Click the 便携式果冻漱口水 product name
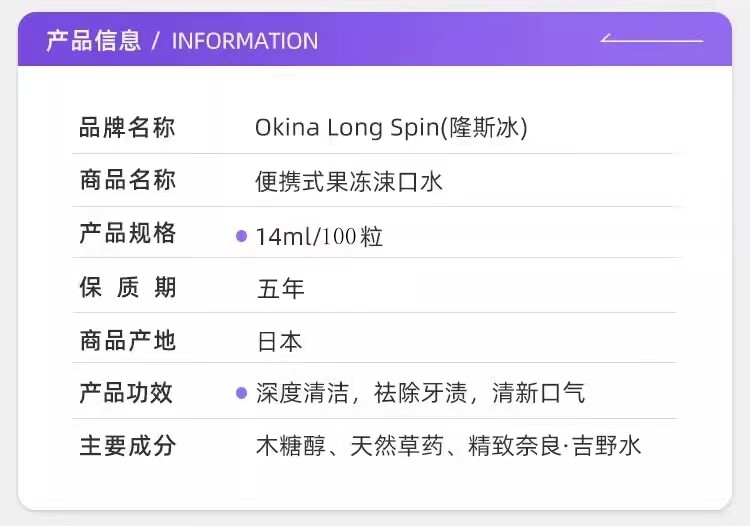Viewport: 750px width, 526px height. point(349,182)
